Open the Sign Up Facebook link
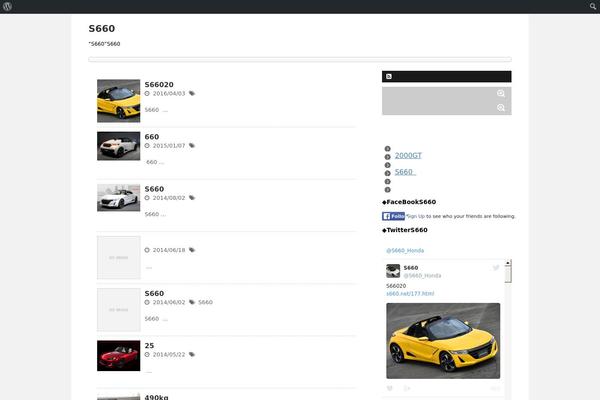Image resolution: width=600 pixels, height=400 pixels. click(x=416, y=216)
